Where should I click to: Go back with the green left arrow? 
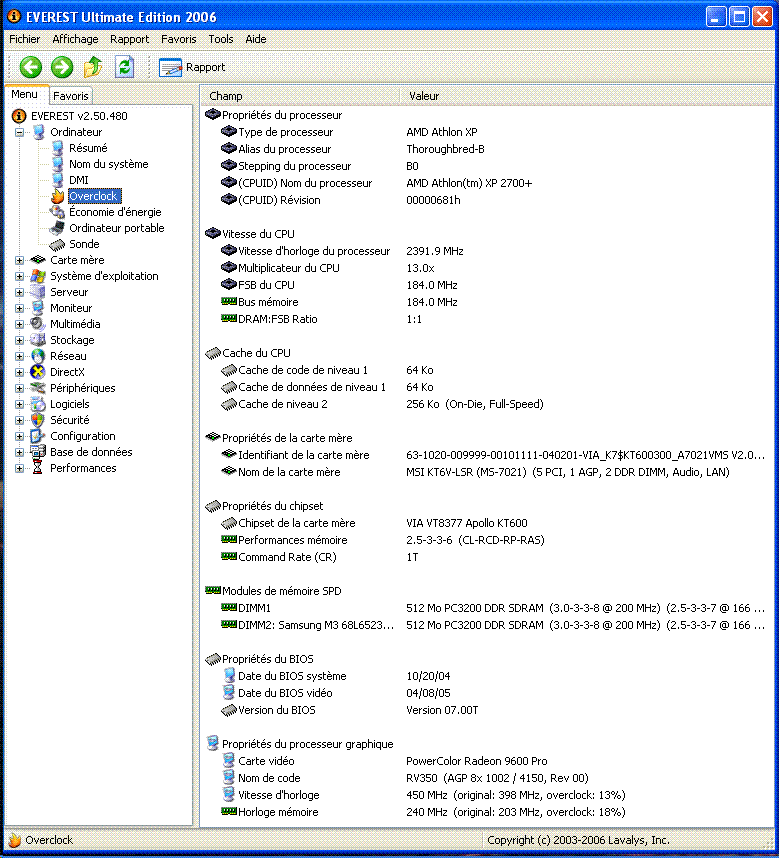coord(31,67)
